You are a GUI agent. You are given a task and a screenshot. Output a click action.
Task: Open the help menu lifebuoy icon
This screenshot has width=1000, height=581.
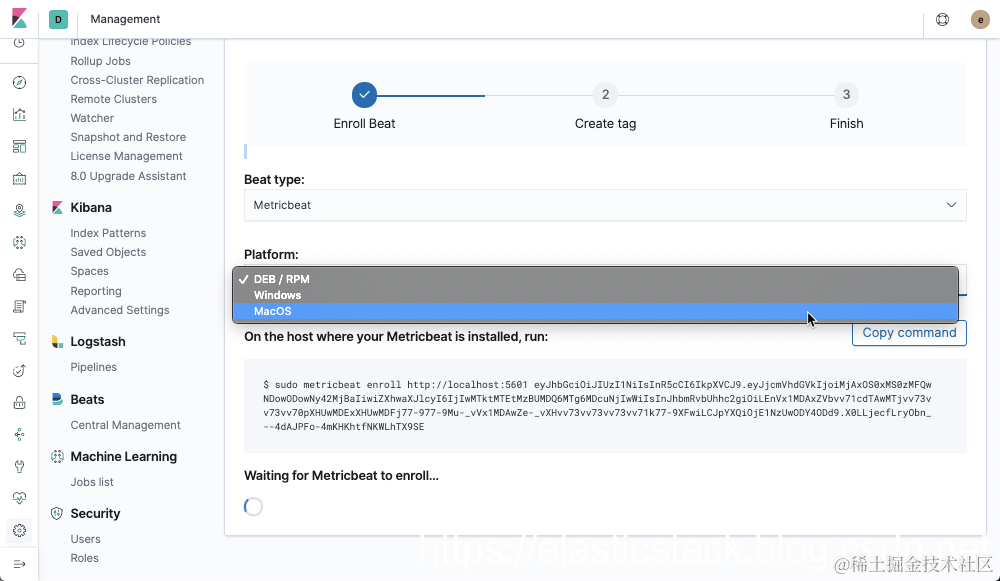tap(942, 20)
